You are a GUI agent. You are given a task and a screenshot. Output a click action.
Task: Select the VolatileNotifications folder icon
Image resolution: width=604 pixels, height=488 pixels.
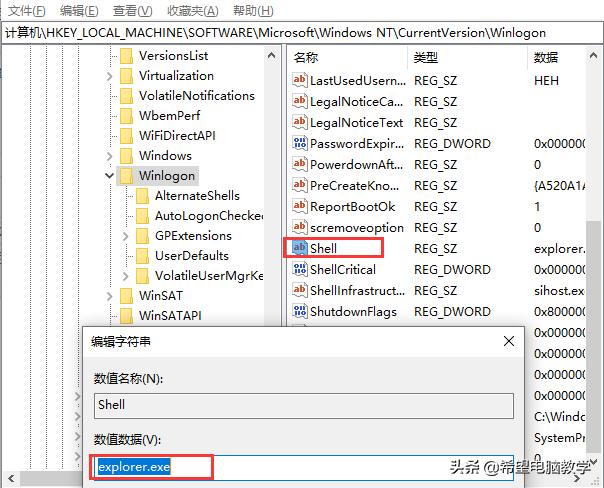pyautogui.click(x=126, y=96)
